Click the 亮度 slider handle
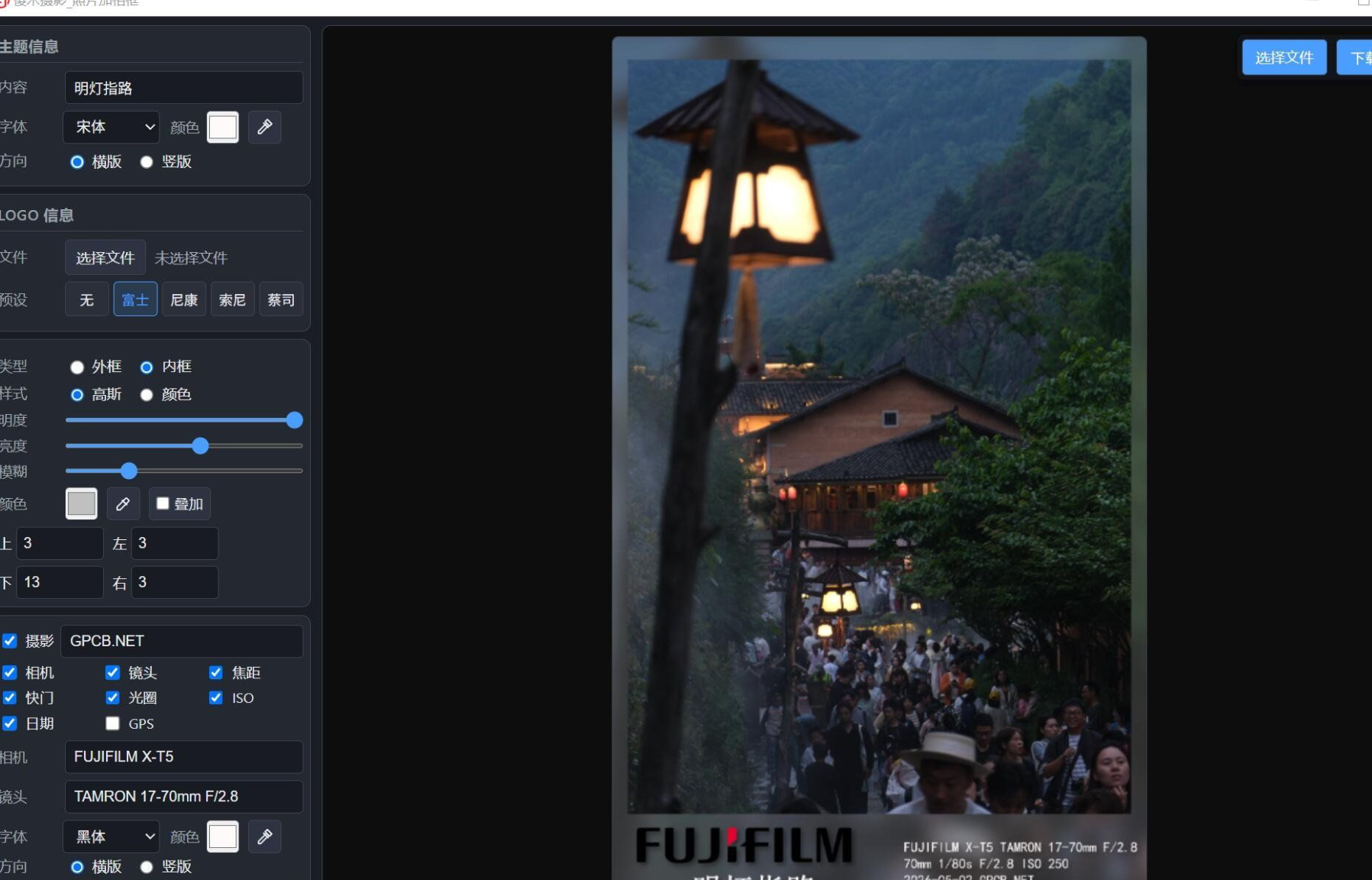Viewport: 1372px width, 880px height. pyautogui.click(x=200, y=445)
